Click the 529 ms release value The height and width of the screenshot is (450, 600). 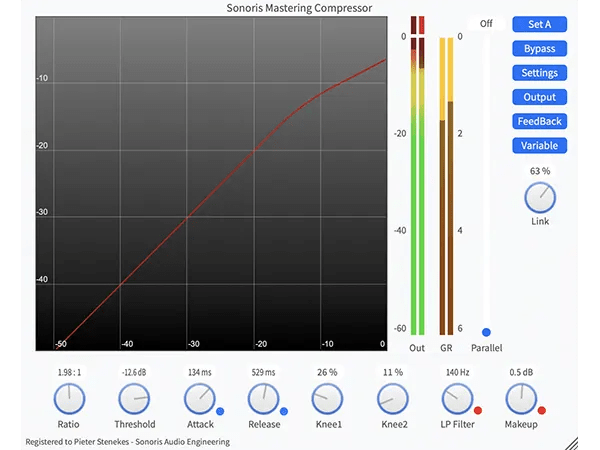point(263,372)
